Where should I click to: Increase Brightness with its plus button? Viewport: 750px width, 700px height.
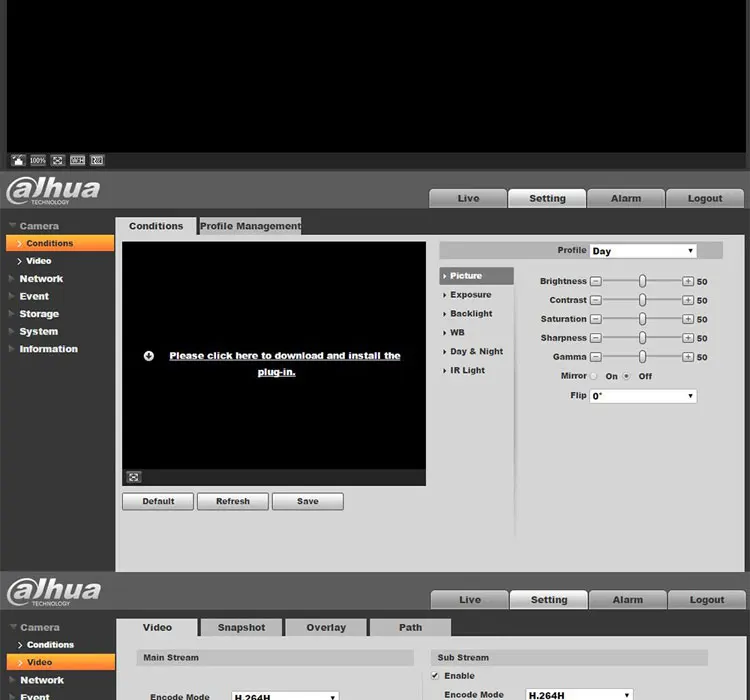tap(688, 281)
